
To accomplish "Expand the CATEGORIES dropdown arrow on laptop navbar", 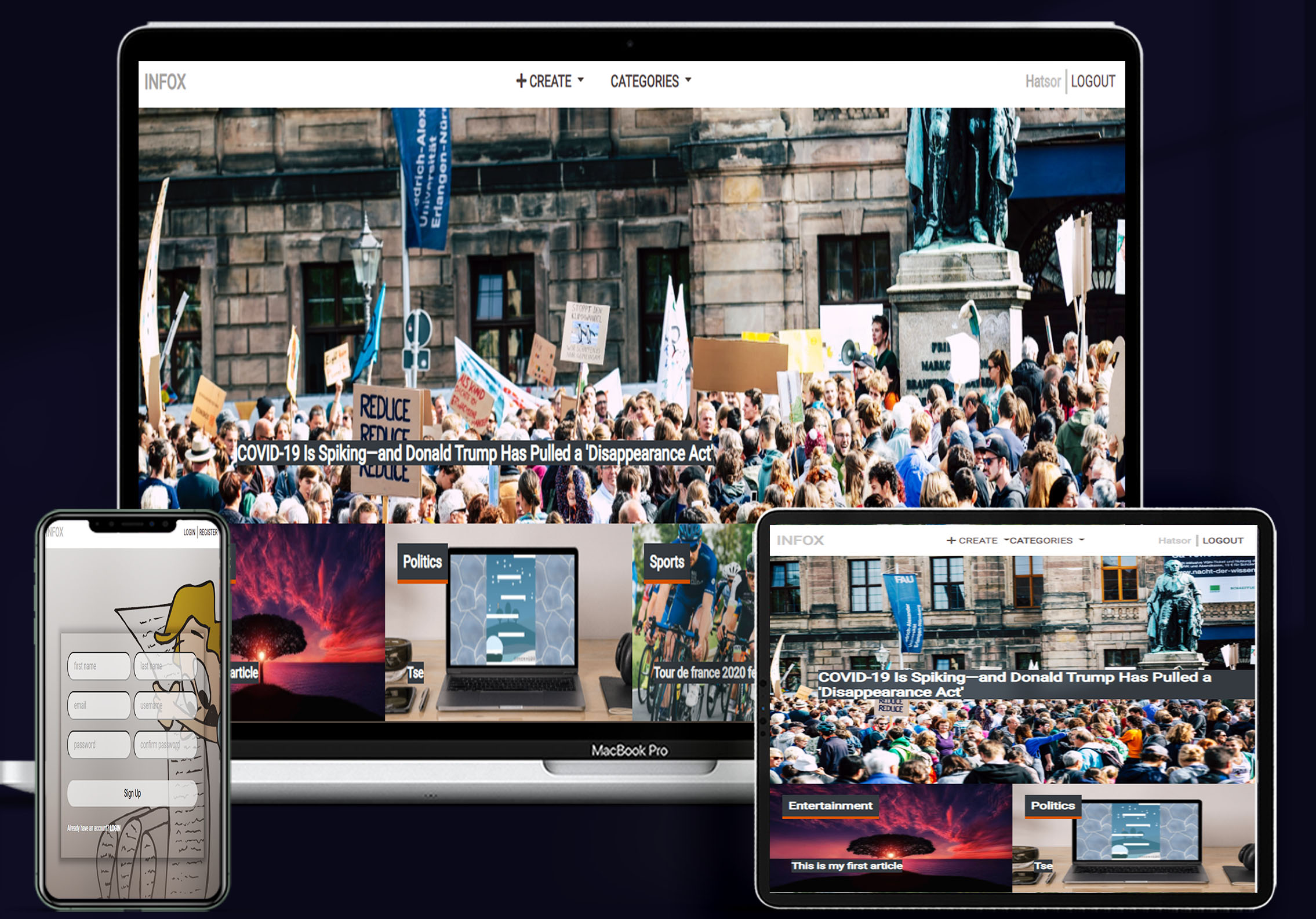I will coord(688,80).
